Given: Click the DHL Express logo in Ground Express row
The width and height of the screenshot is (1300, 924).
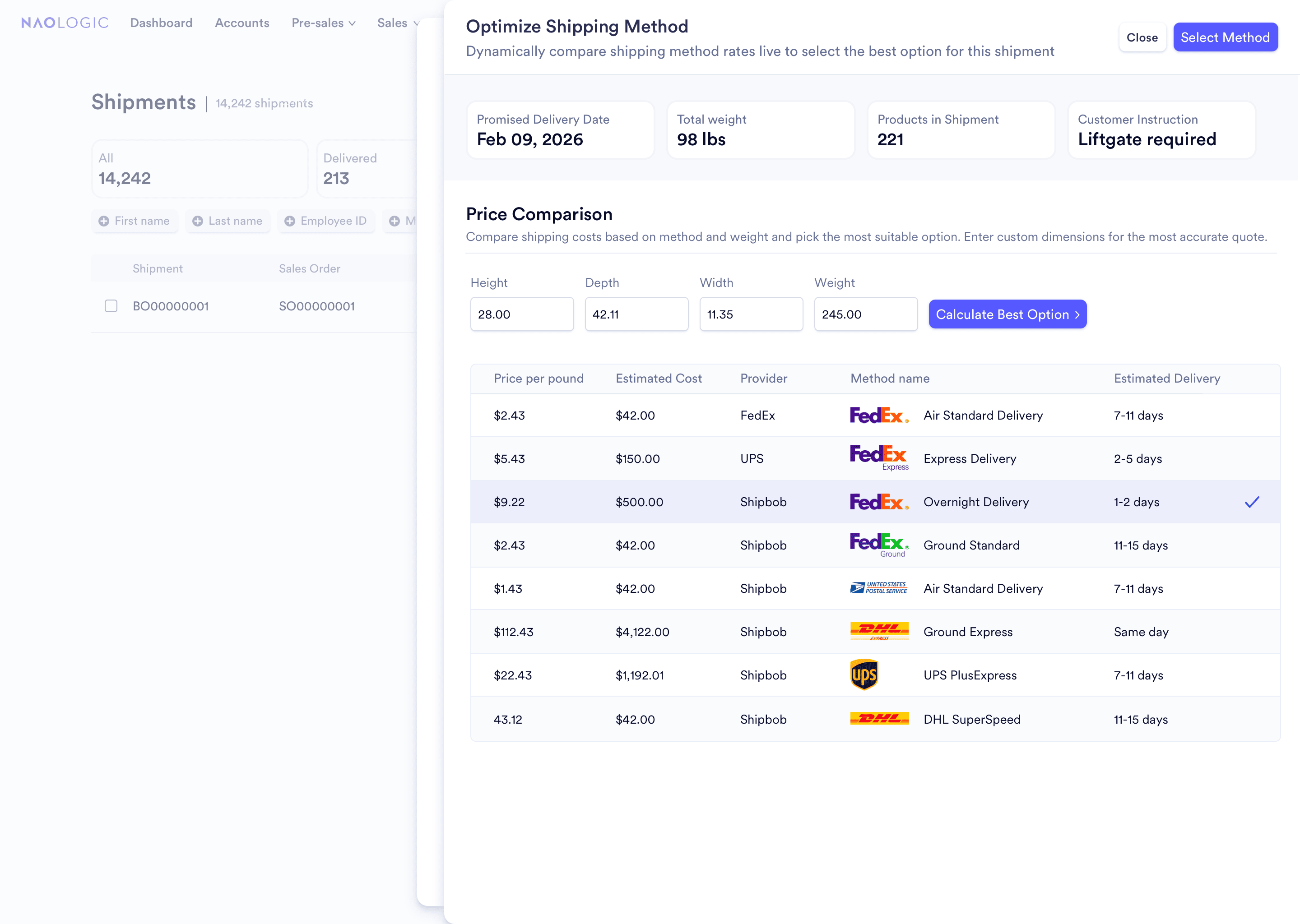Looking at the screenshot, I should tap(879, 631).
